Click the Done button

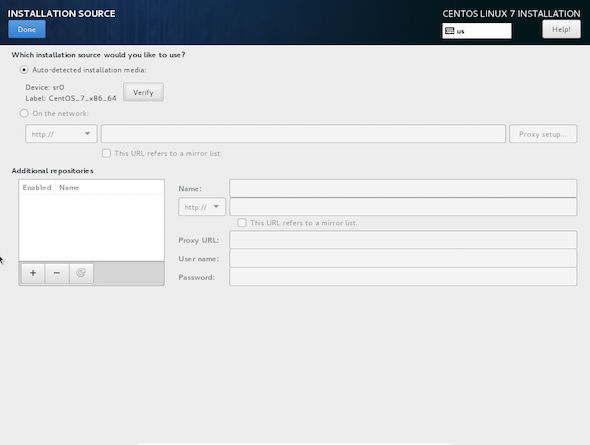[27, 29]
